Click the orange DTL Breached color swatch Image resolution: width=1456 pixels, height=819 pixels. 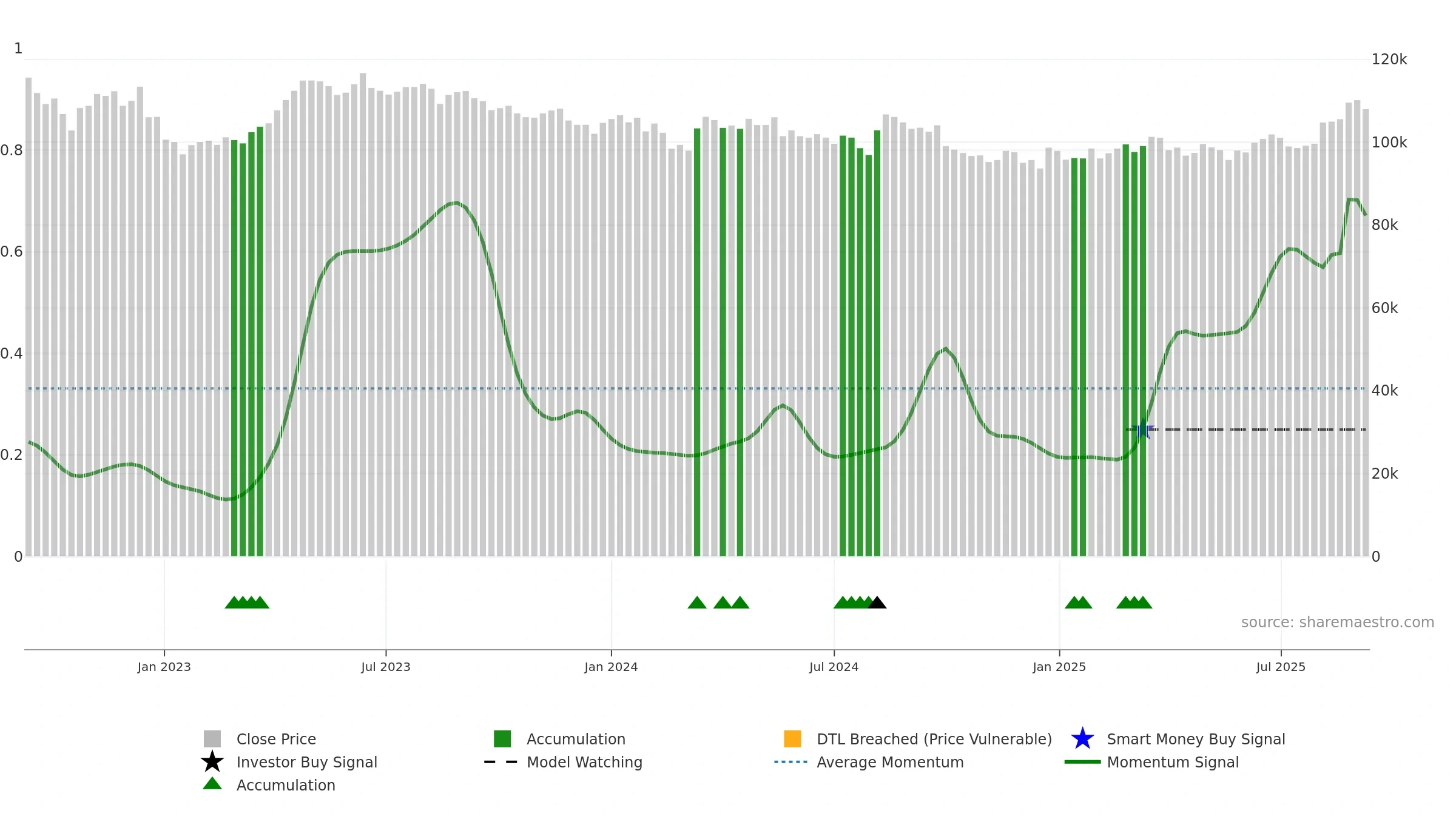[792, 739]
